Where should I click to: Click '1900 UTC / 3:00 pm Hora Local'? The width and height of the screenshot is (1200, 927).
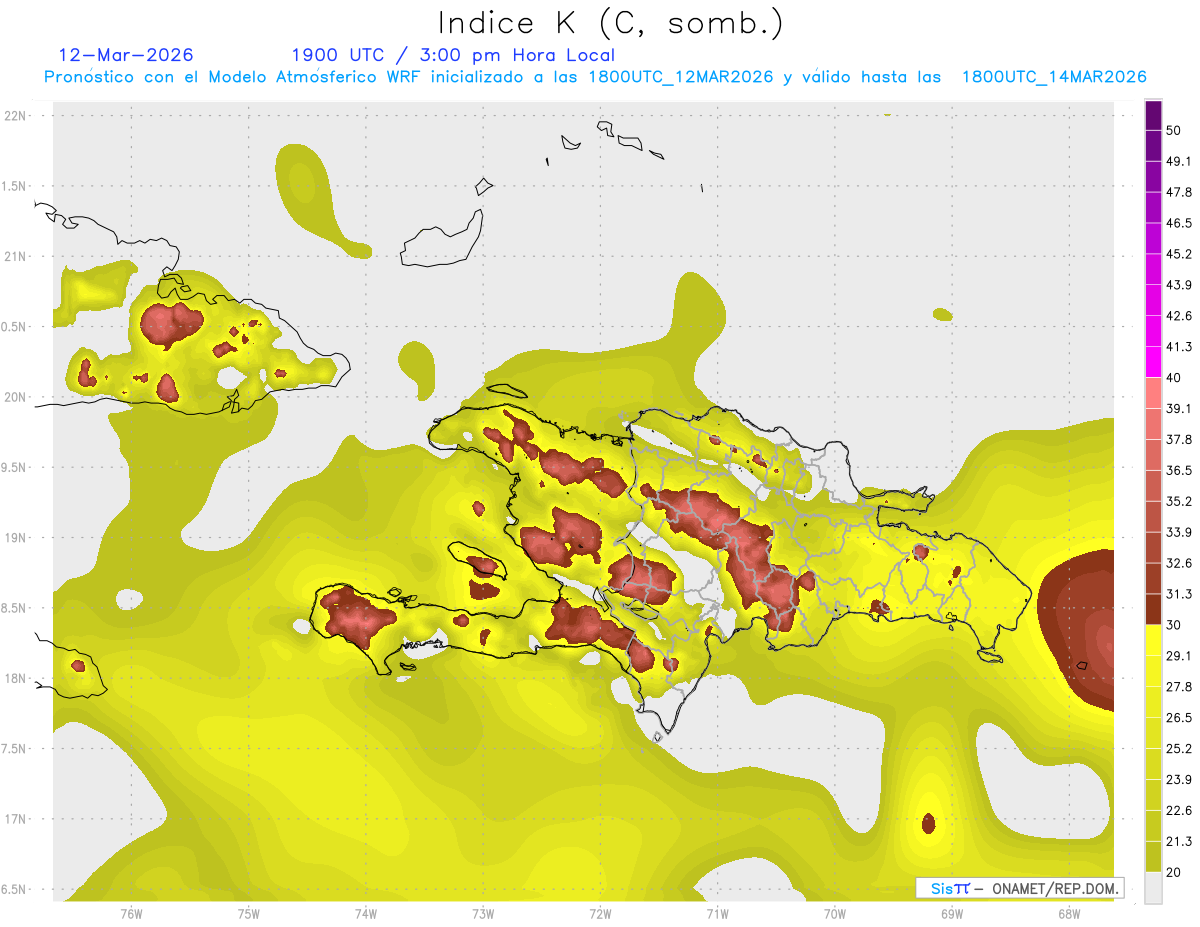click(x=453, y=55)
